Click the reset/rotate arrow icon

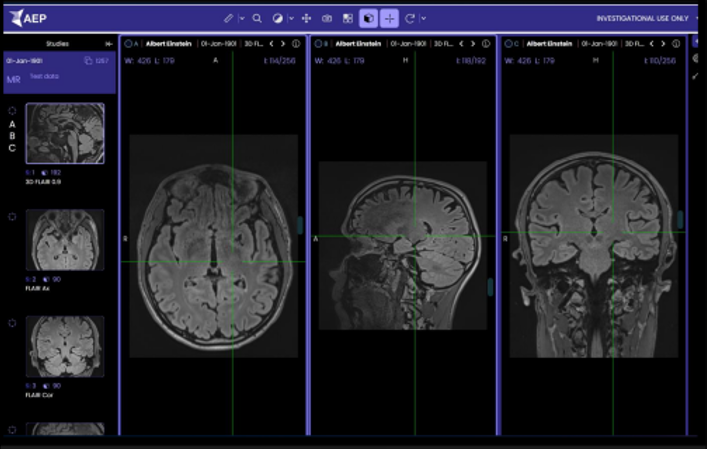click(411, 18)
